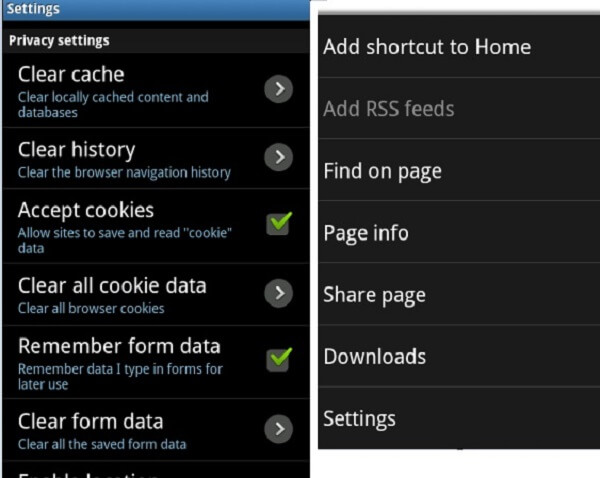Tap the Clear all cookie data arrow
This screenshot has height=478, width=600.
[x=279, y=294]
